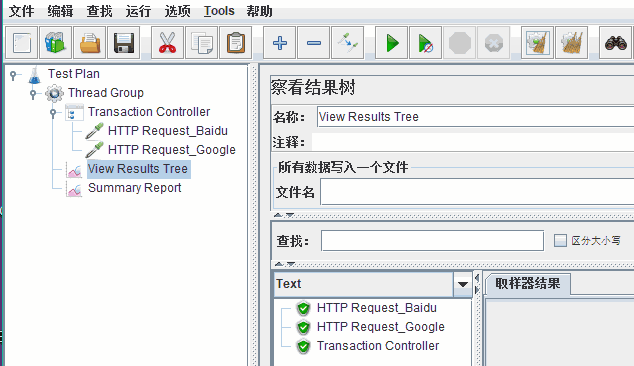Viewport: 634px width, 366px height.
Task: Click the 查找 search text field
Action: click(x=432, y=241)
